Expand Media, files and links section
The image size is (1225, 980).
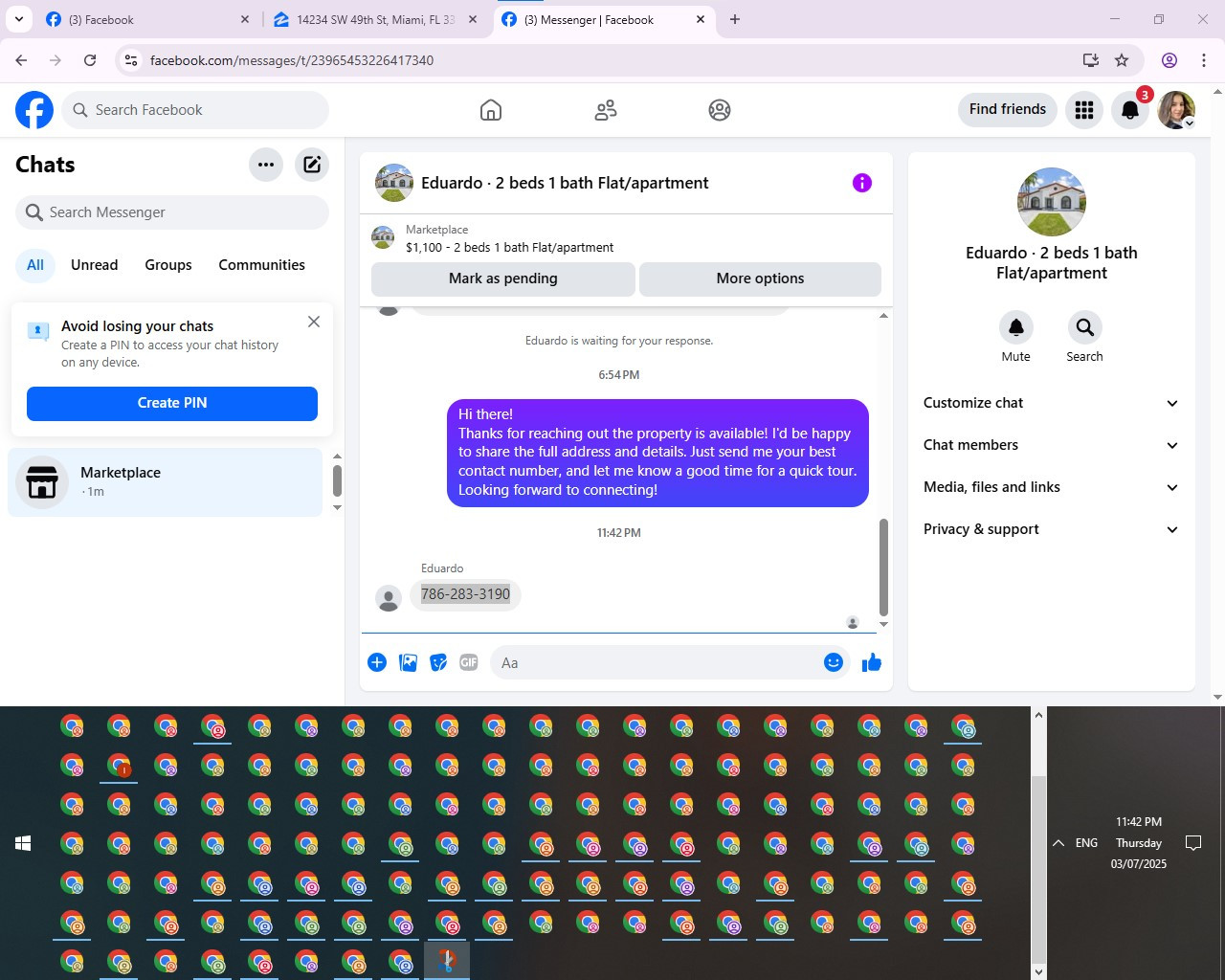click(1052, 487)
